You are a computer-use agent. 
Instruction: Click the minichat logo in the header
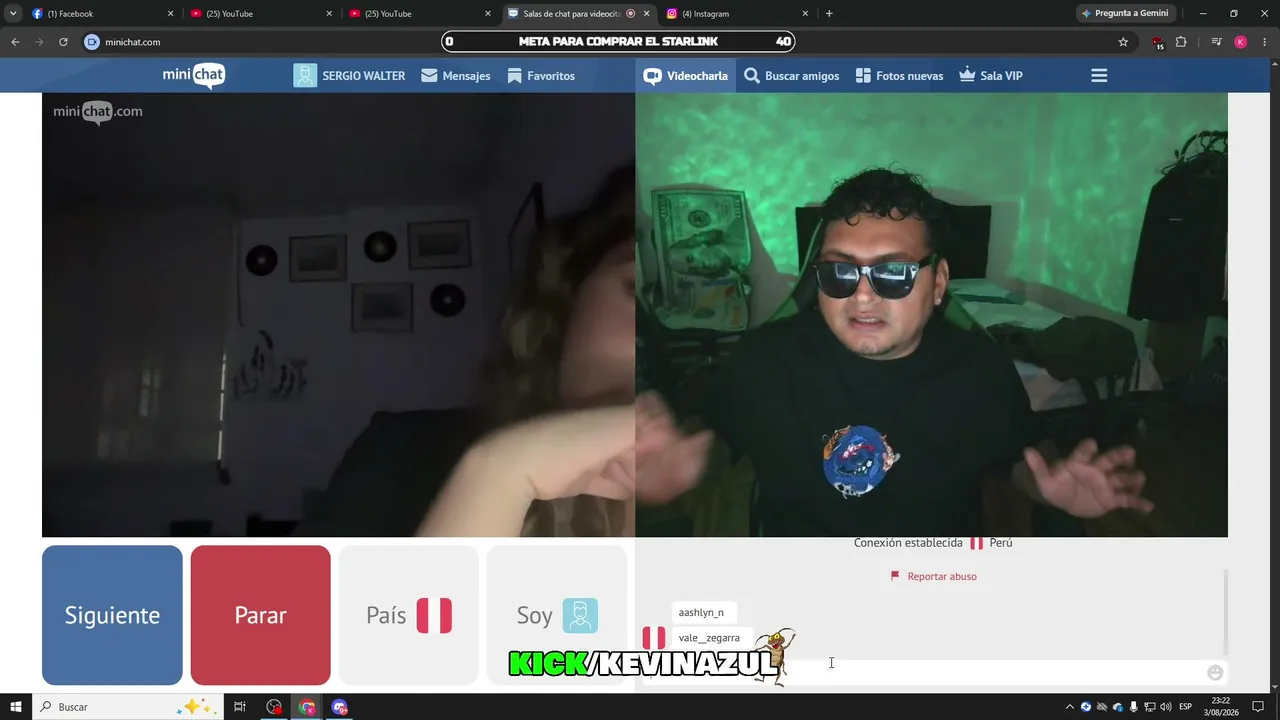tap(194, 75)
